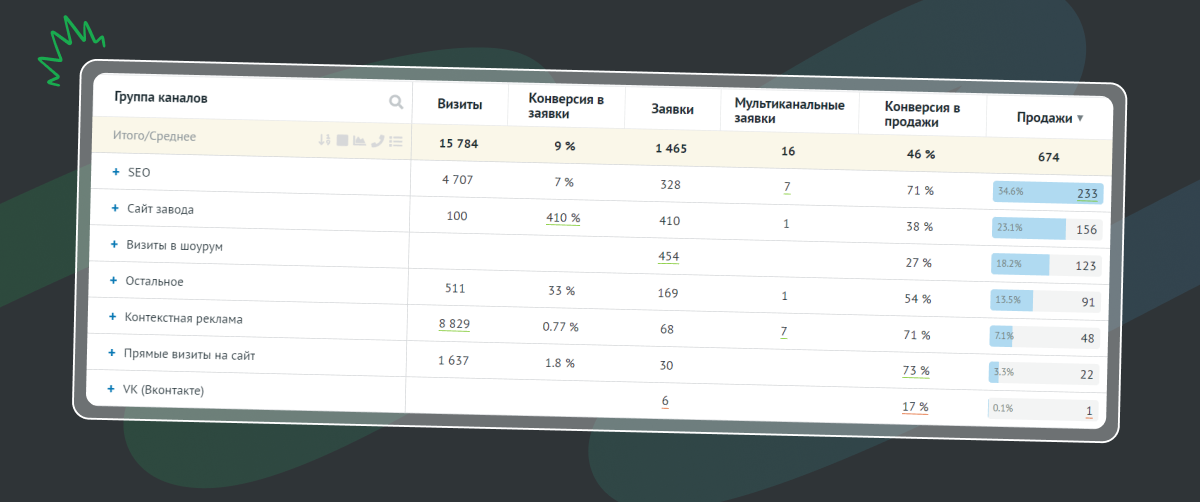Click the numeric sort icon in Итого row

[324, 140]
